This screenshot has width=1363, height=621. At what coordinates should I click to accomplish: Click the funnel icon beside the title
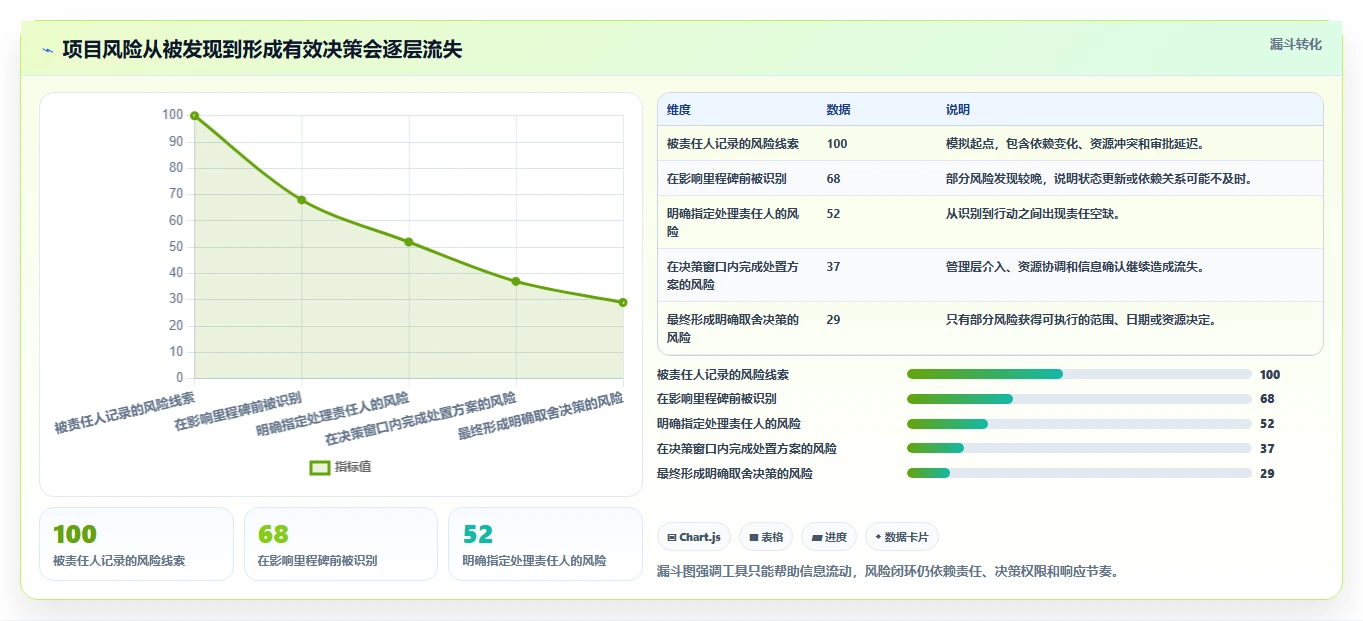point(47,50)
